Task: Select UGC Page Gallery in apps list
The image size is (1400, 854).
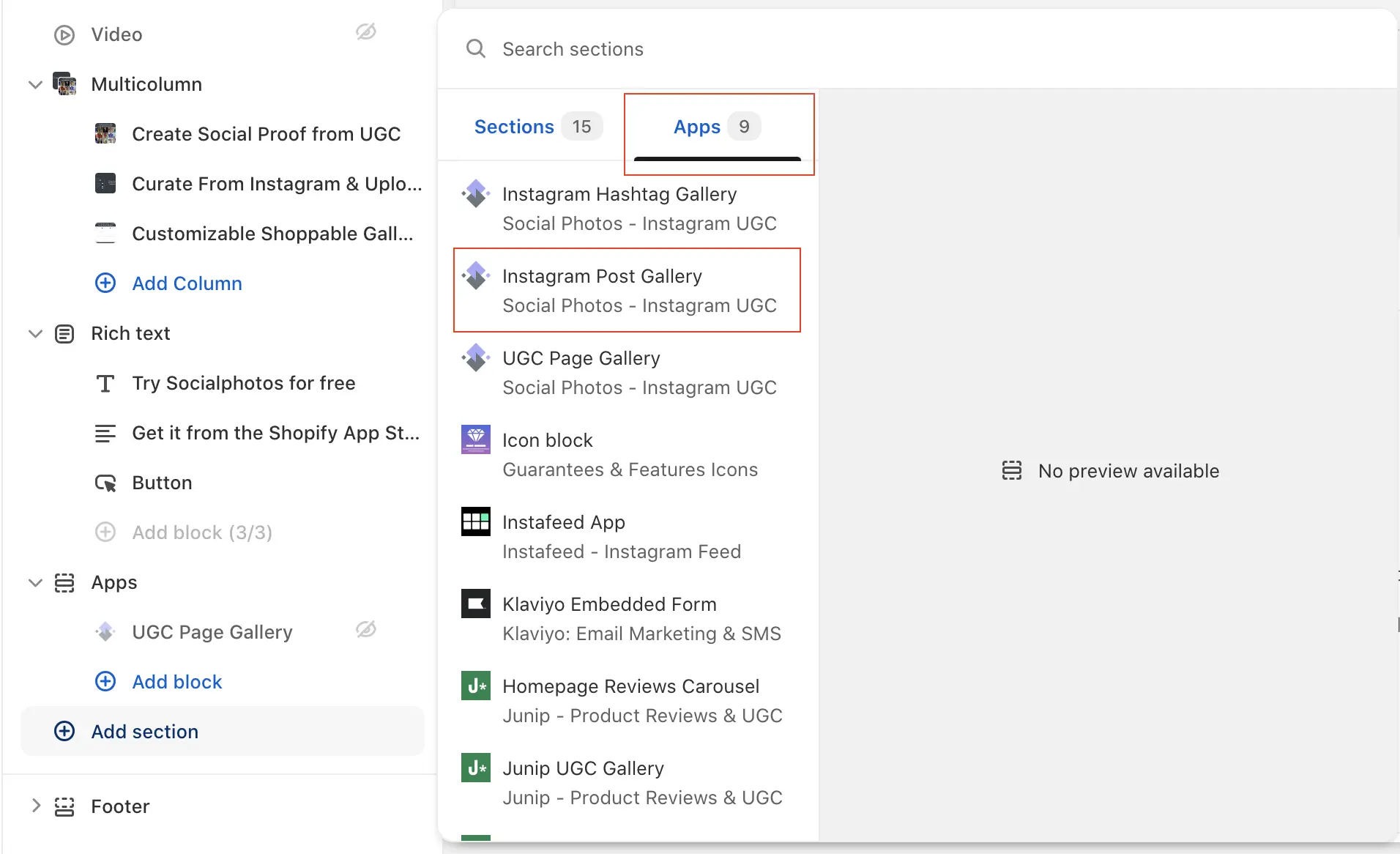Action: coord(628,372)
